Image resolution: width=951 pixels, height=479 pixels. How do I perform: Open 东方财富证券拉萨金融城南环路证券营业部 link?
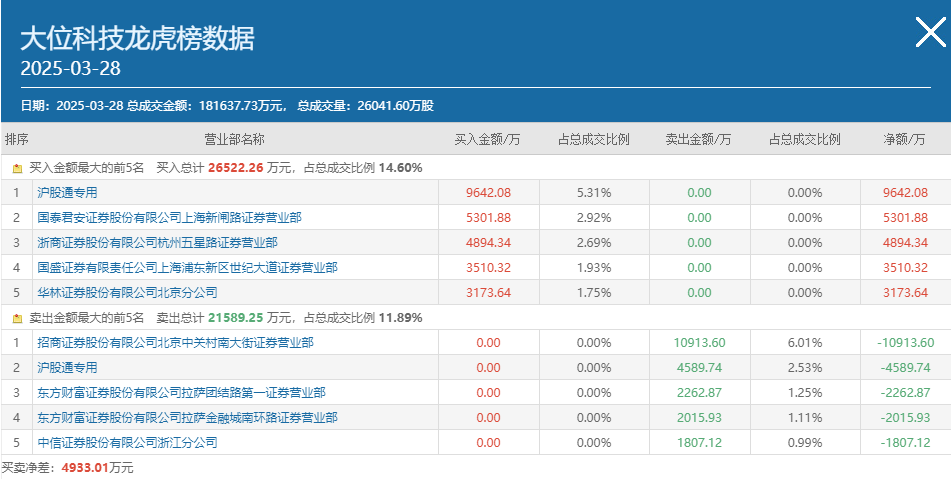pos(187,418)
